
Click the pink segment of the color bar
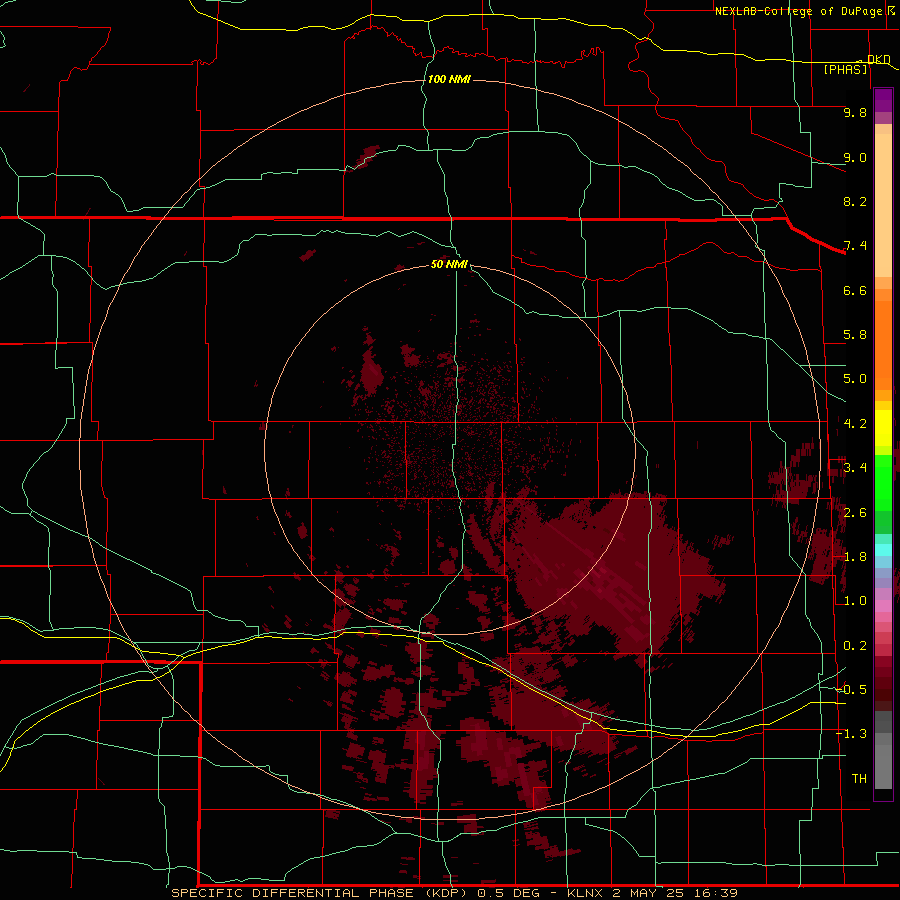coord(883,606)
